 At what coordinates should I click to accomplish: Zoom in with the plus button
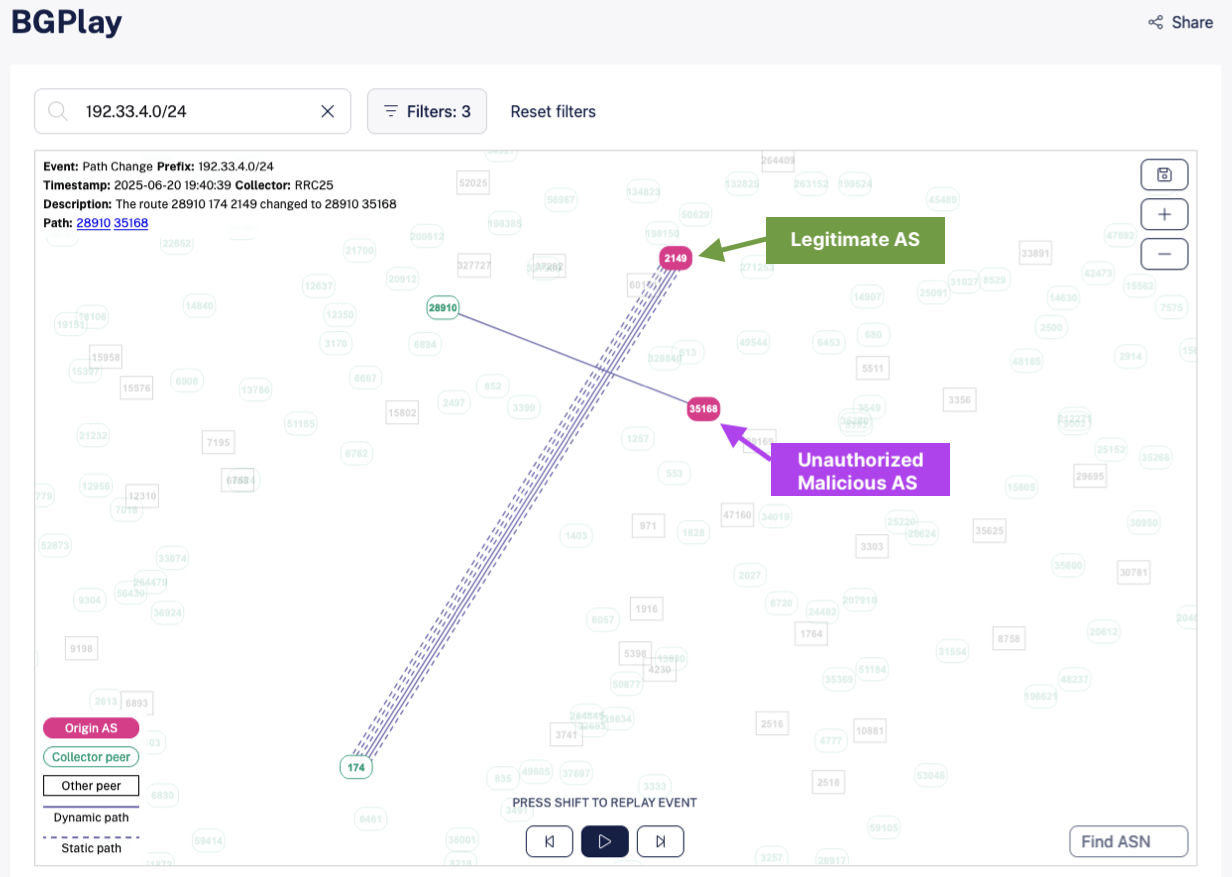click(1164, 214)
